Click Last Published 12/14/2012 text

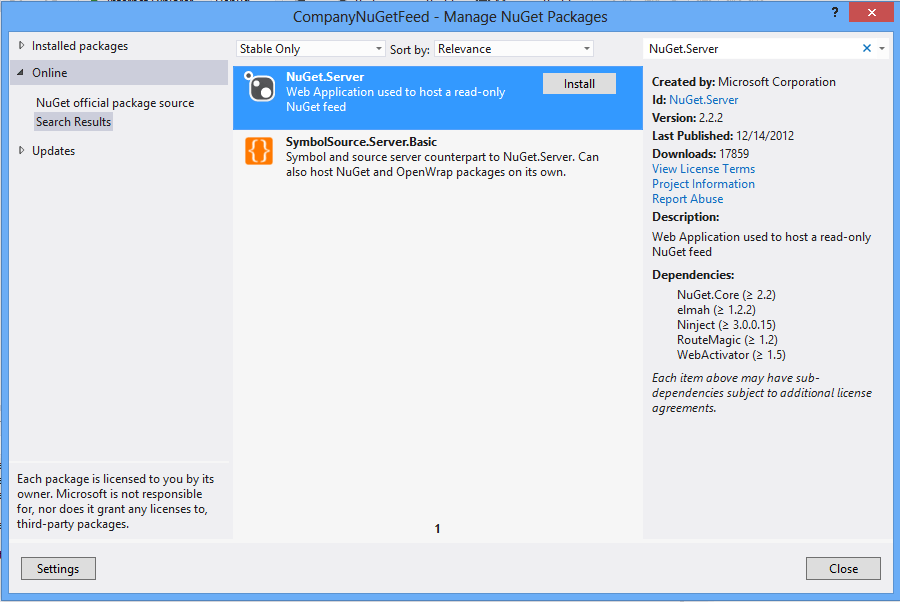(x=723, y=136)
